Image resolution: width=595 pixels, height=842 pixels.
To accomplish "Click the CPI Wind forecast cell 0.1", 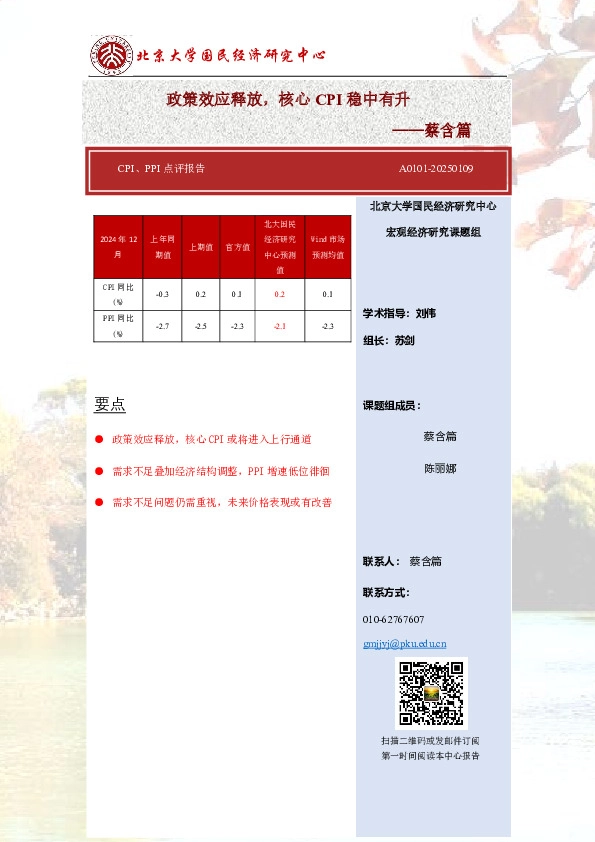I will (x=328, y=294).
